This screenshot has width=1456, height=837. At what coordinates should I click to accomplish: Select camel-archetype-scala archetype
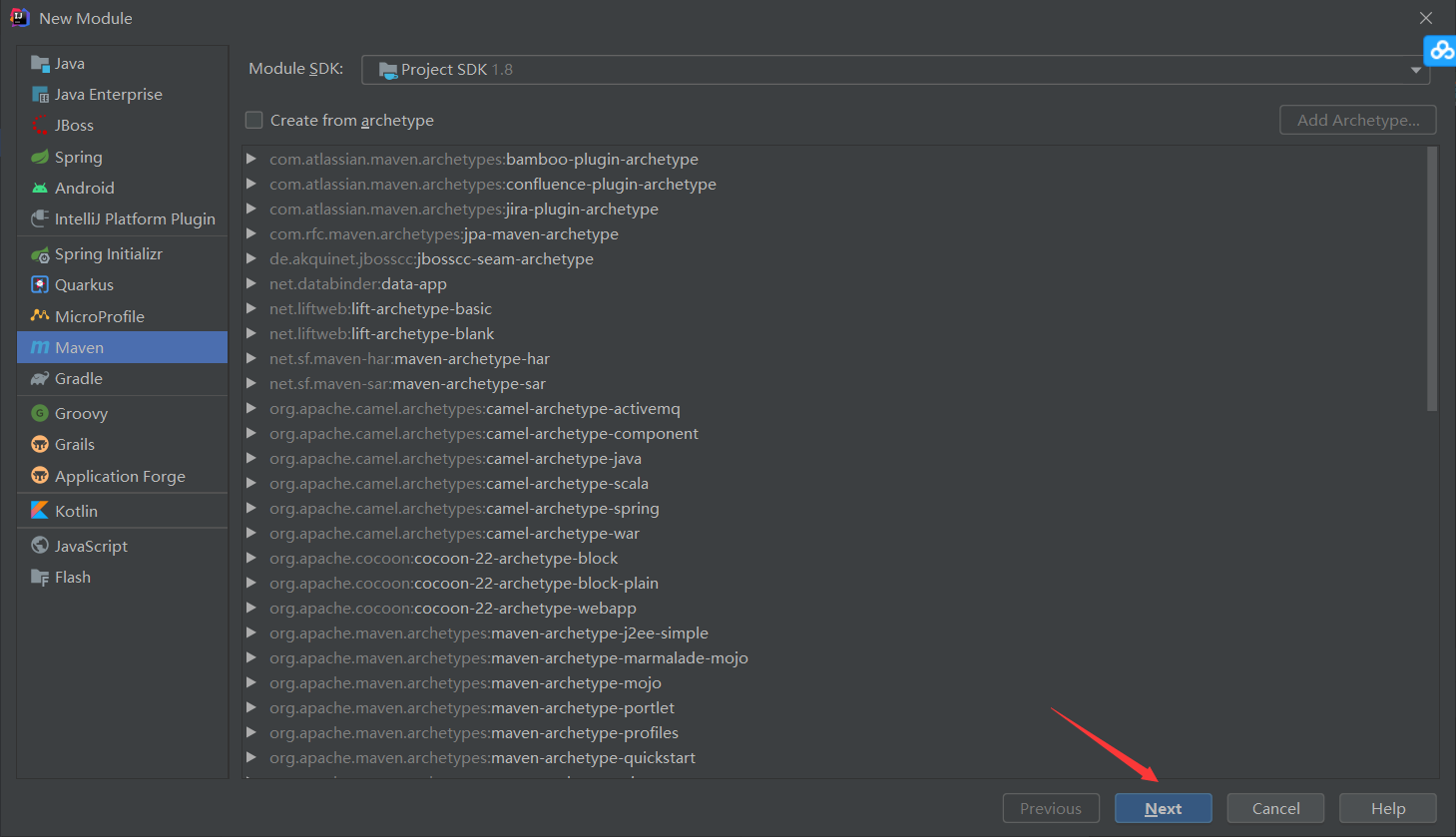click(x=459, y=483)
